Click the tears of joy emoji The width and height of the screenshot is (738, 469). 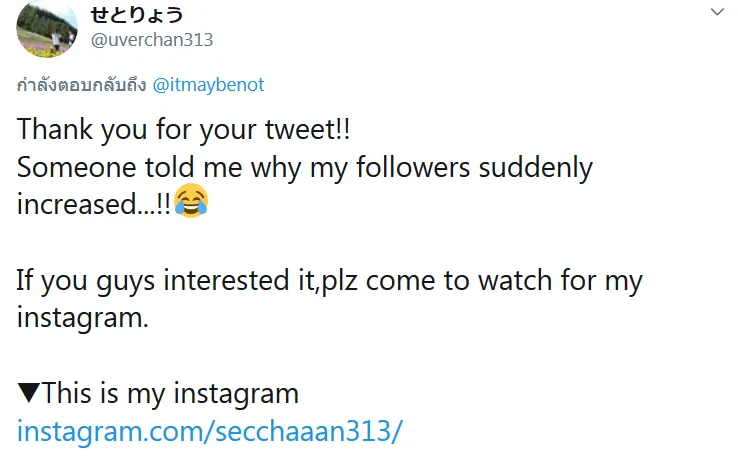(x=191, y=203)
